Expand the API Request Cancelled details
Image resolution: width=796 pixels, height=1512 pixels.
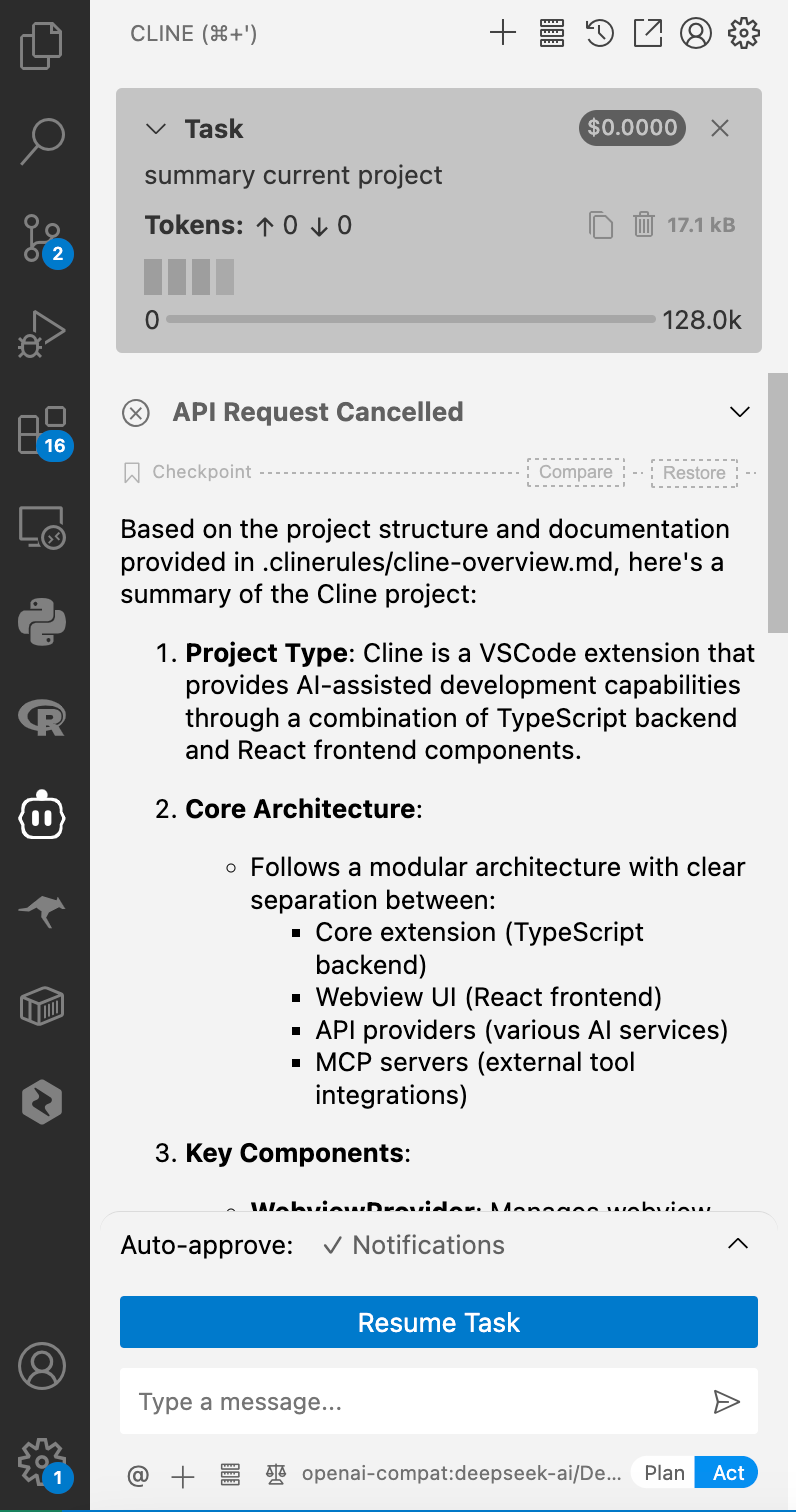740,412
